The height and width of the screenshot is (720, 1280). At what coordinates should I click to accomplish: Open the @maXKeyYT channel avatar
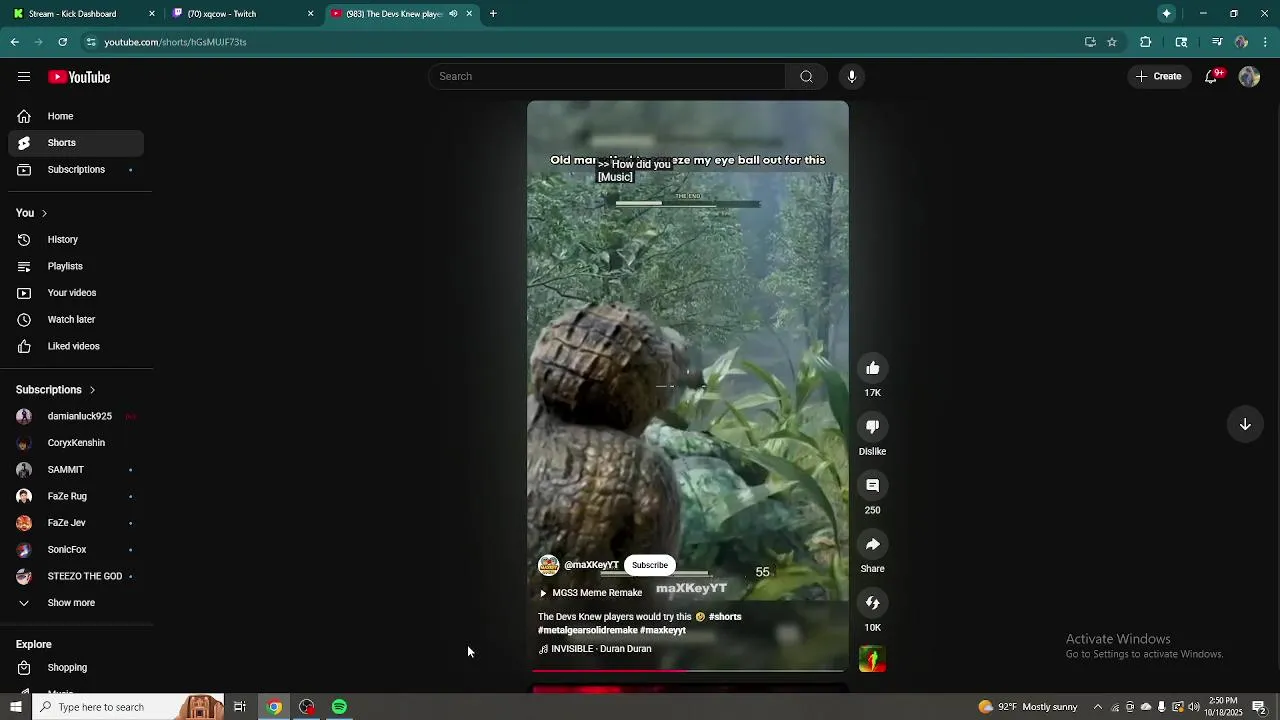(548, 565)
